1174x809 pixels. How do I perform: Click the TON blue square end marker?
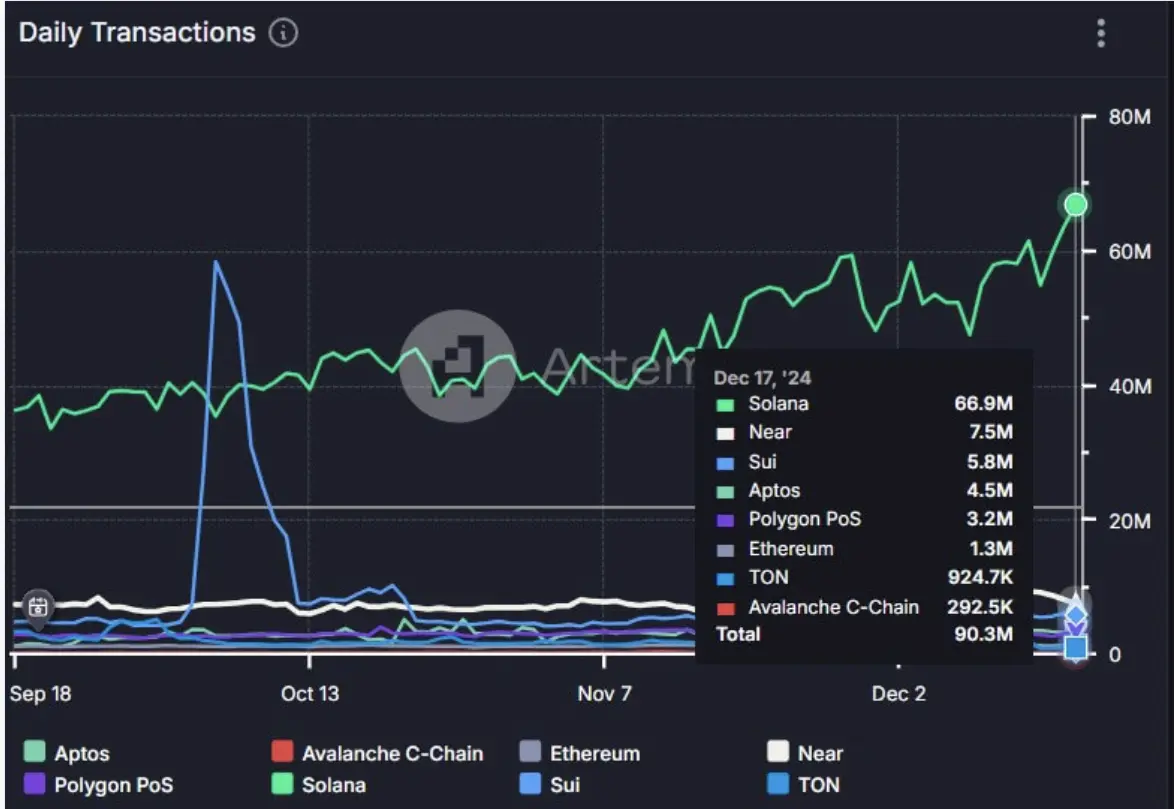click(1075, 647)
